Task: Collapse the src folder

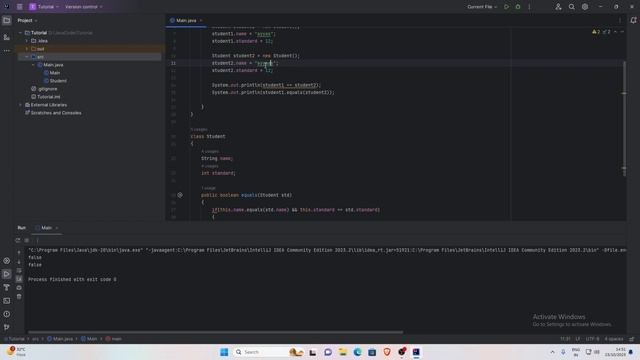Action: pos(27,57)
